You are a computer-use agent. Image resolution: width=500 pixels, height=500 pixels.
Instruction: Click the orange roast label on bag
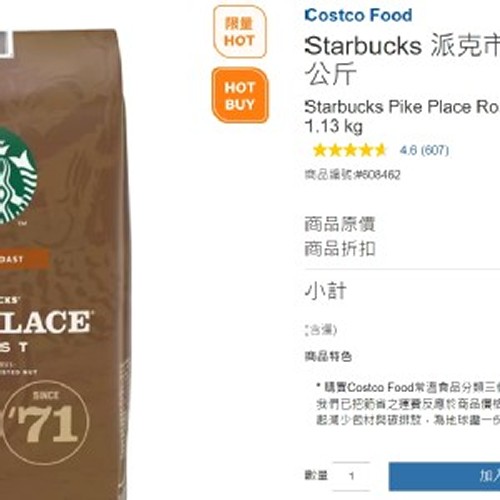24,259
